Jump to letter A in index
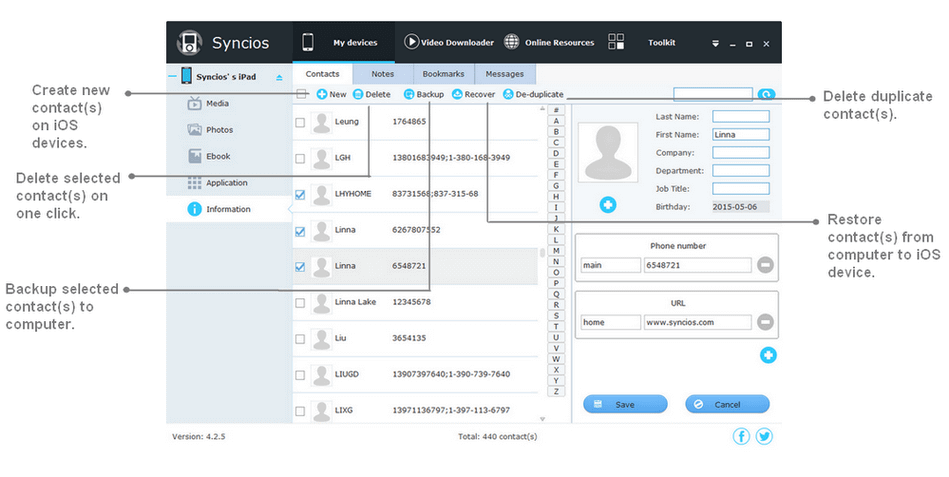The image size is (949, 477). [556, 121]
